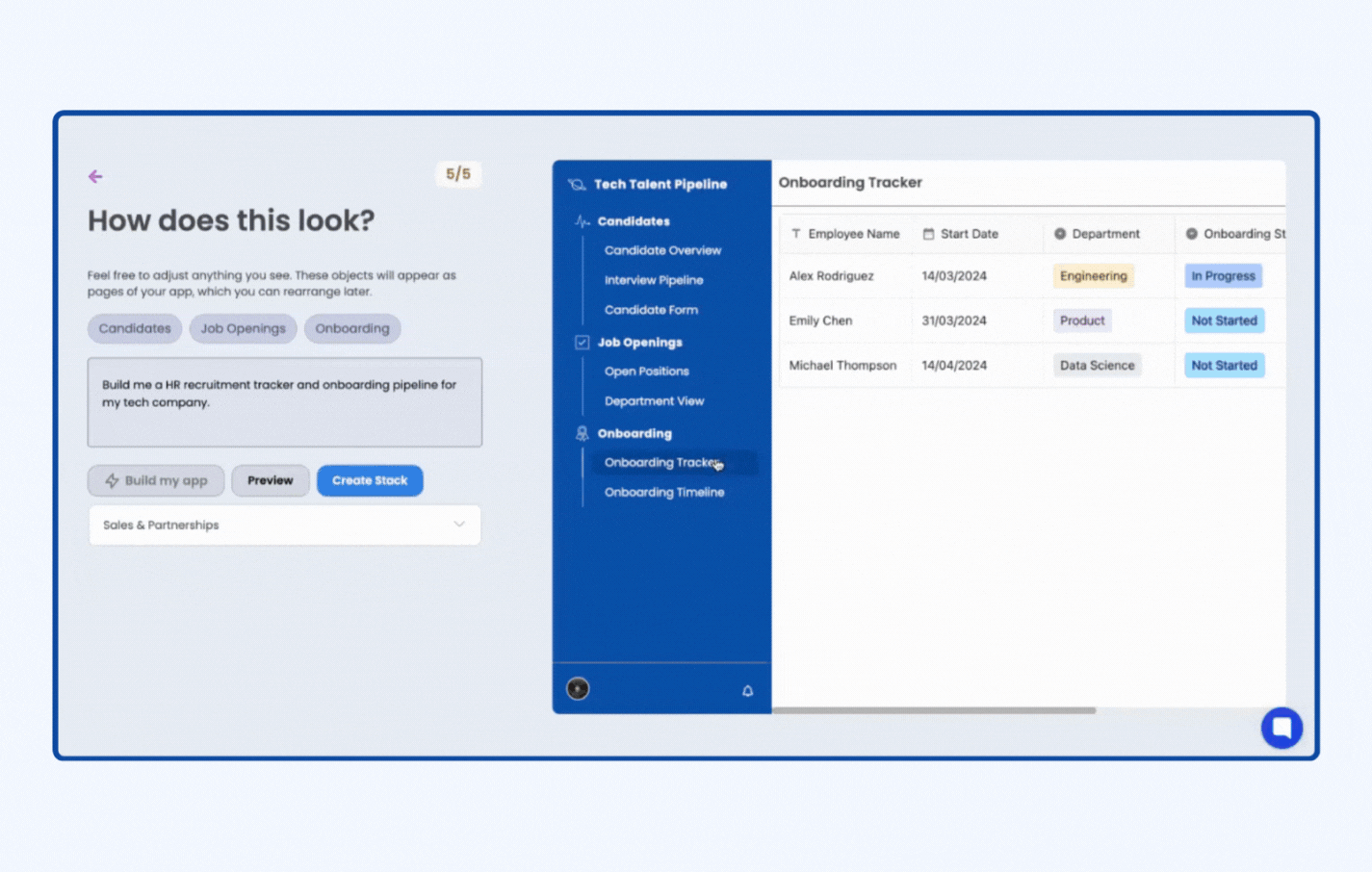Click the Onboarding bell-person icon in sidebar
The image size is (1372, 872).
click(582, 433)
